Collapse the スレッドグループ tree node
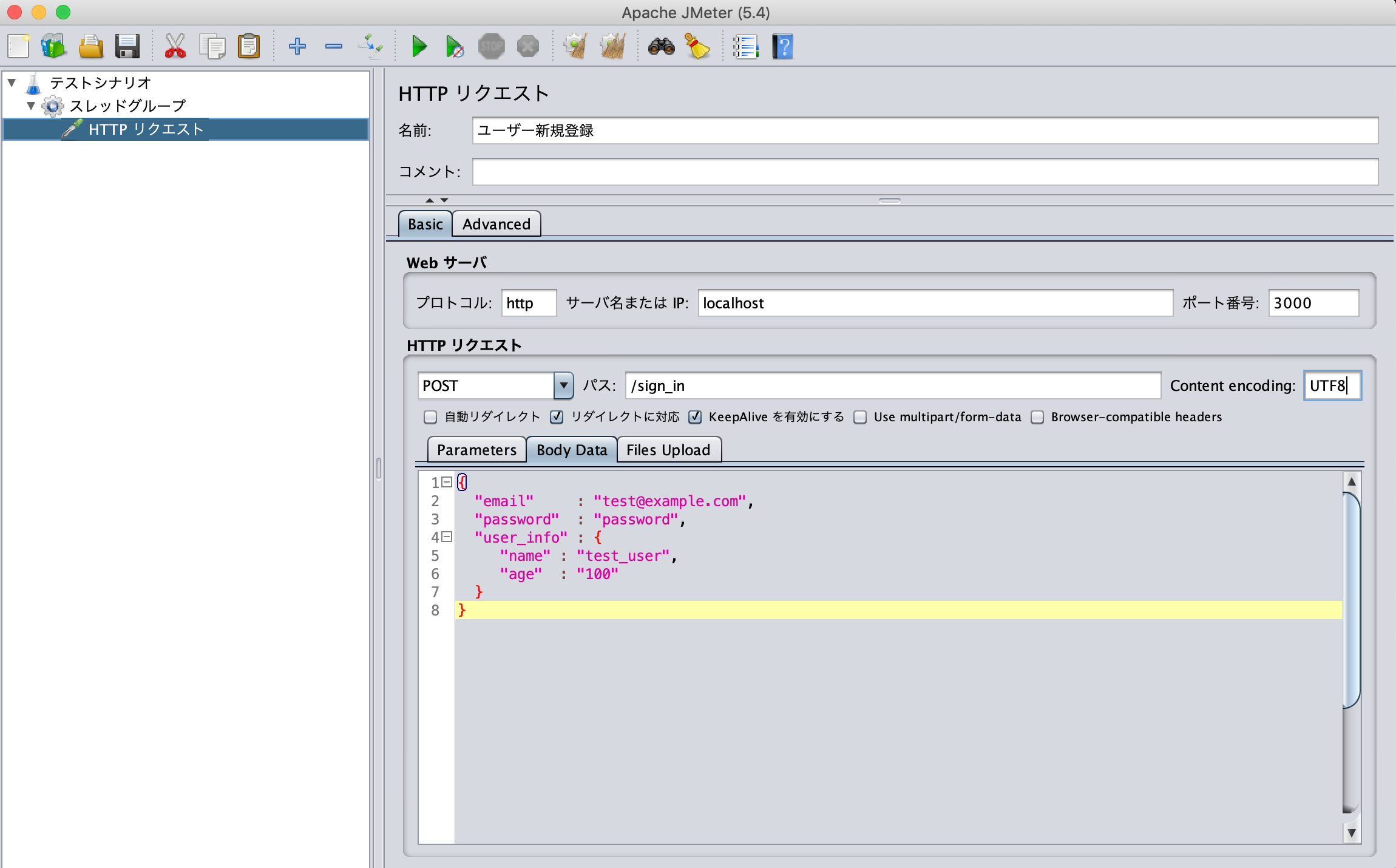 click(31, 106)
